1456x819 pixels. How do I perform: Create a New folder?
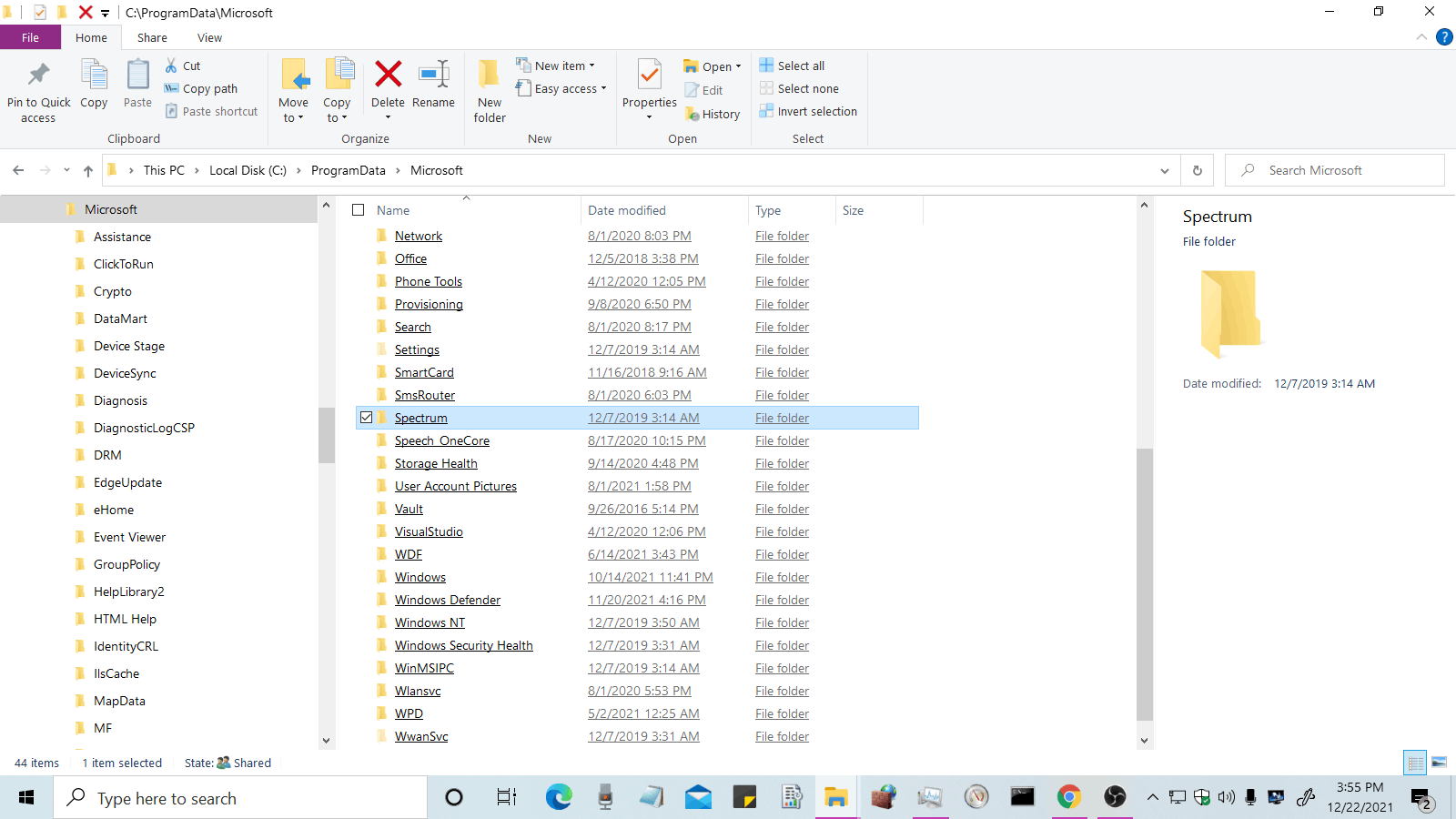pos(490,91)
